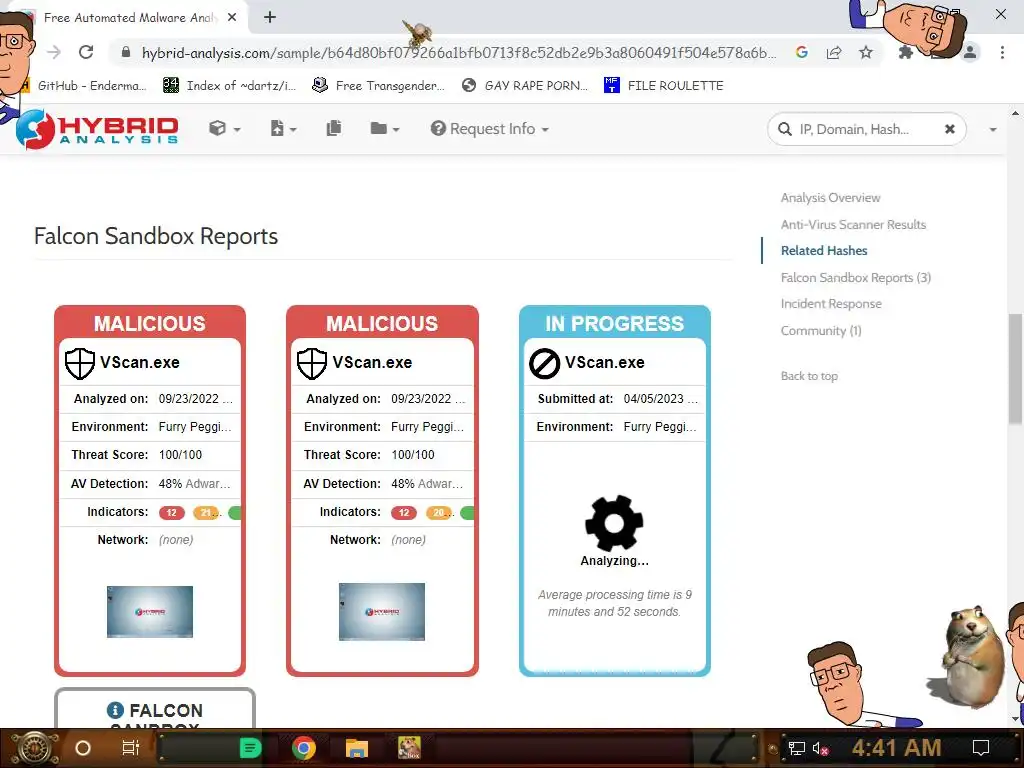Go forward in browser history
The image size is (1024, 768).
54,52
